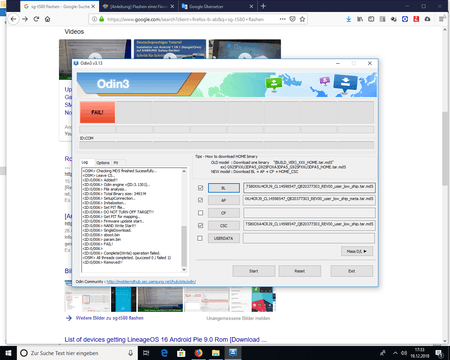Switch to the Google Übersetzer tab

(217, 6)
